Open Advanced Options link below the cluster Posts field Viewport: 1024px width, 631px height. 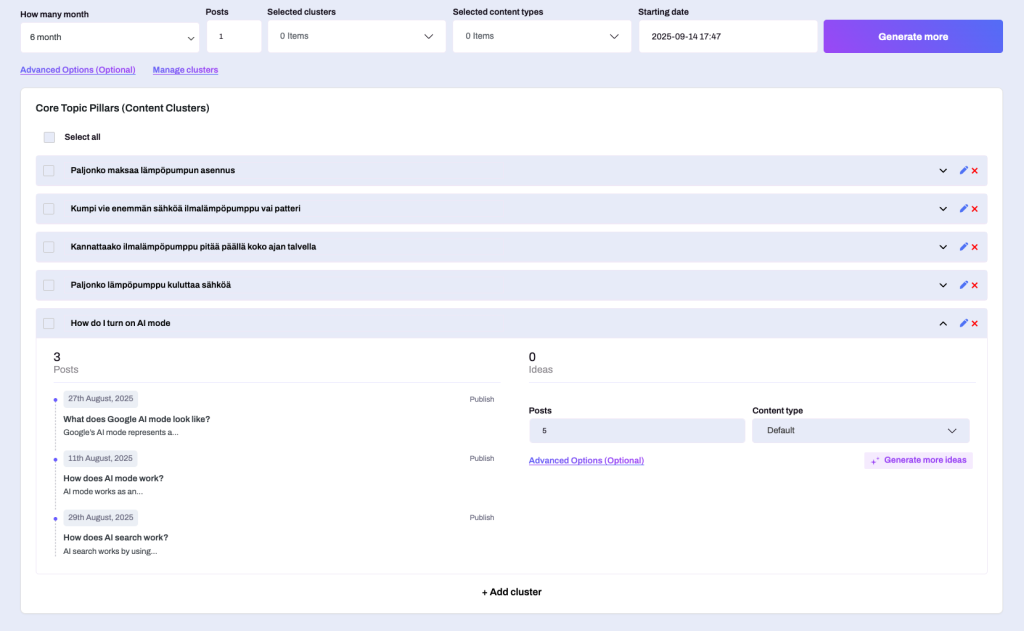(586, 461)
